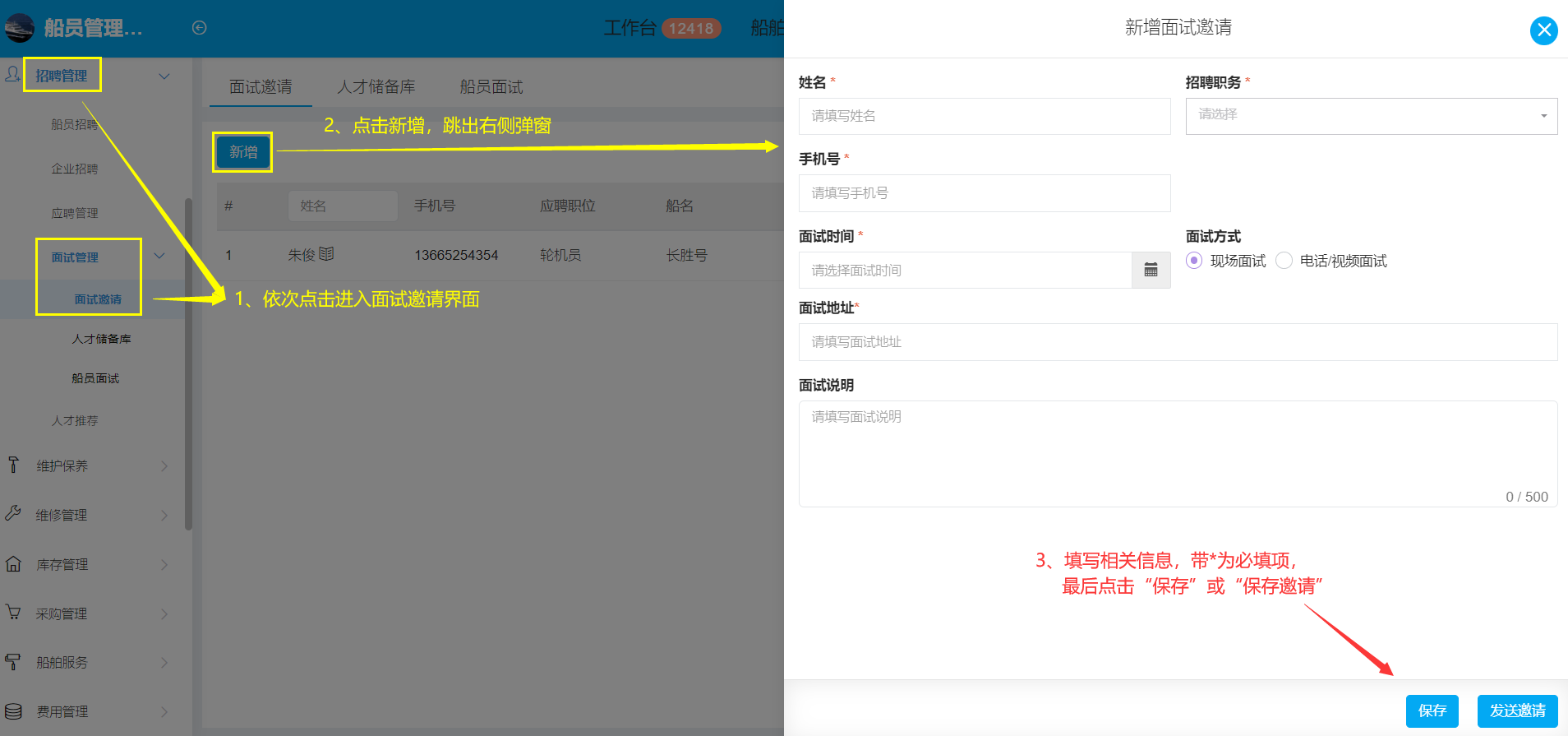The width and height of the screenshot is (1568, 736).
Task: Select the 电话/视频面试 radio option
Action: click(x=1284, y=261)
